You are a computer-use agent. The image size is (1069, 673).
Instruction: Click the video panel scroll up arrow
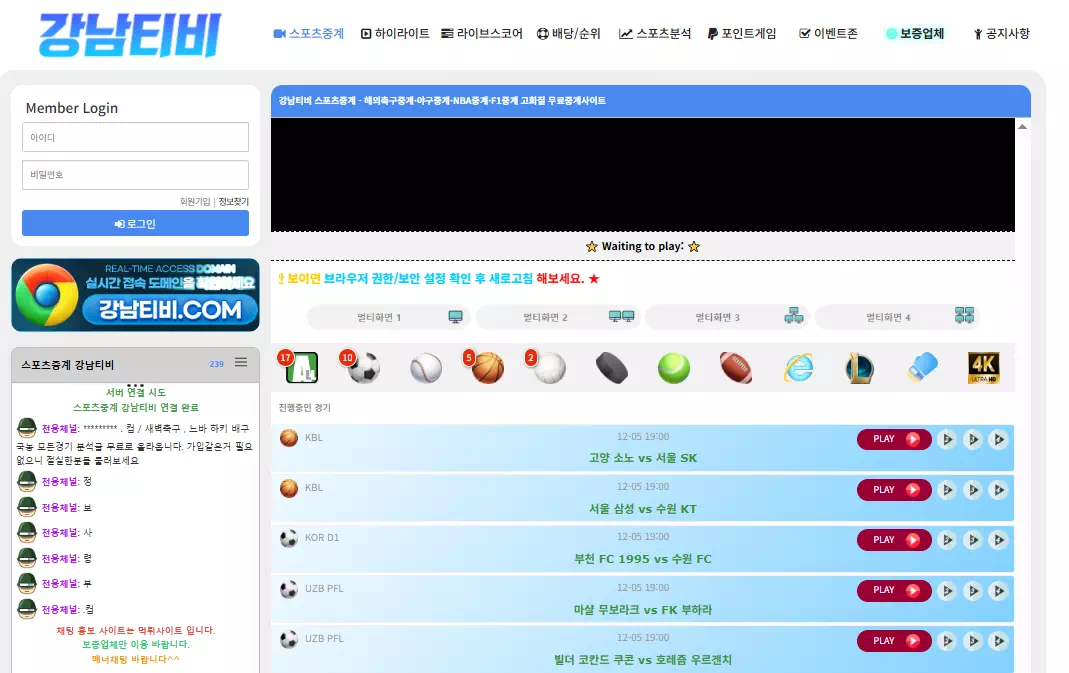1022,127
